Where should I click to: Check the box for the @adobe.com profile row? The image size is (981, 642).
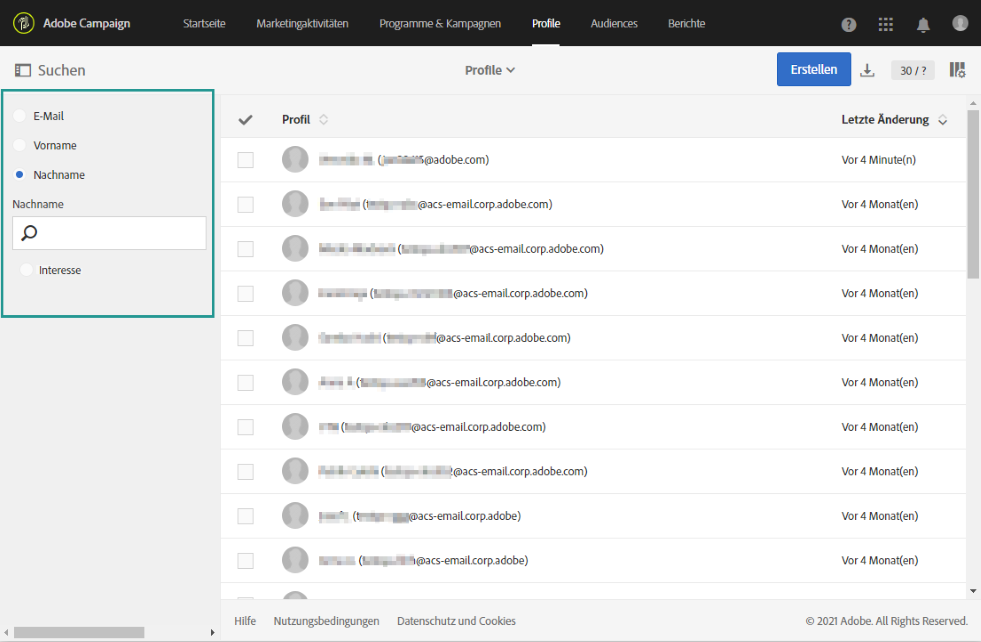[x=245, y=160]
